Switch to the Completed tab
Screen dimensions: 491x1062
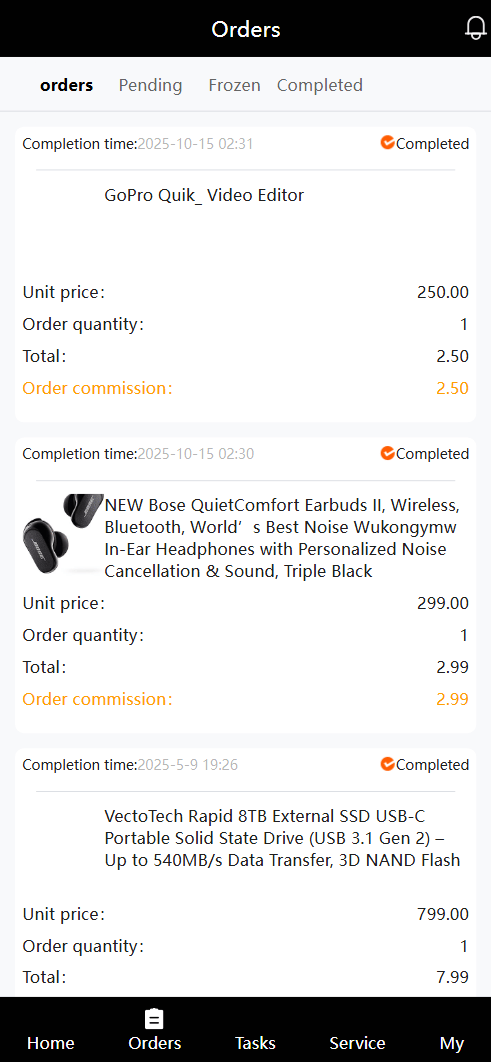pos(320,85)
